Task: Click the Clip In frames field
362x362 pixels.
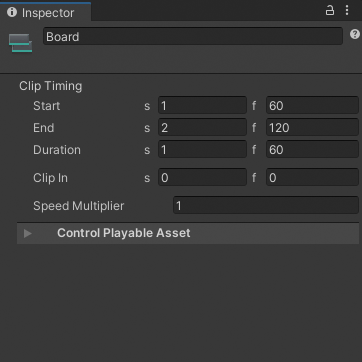Action: (312, 178)
